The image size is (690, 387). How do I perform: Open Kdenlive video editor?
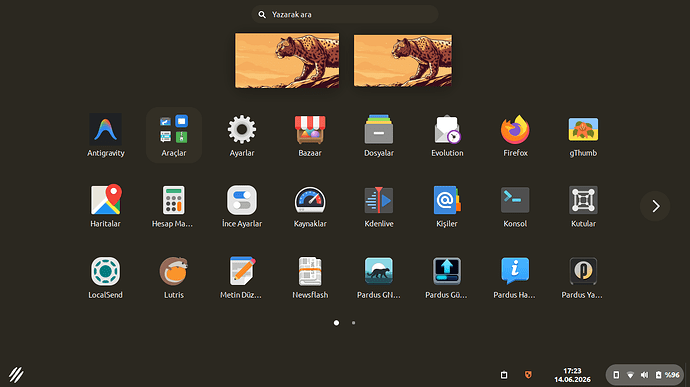click(x=378, y=206)
